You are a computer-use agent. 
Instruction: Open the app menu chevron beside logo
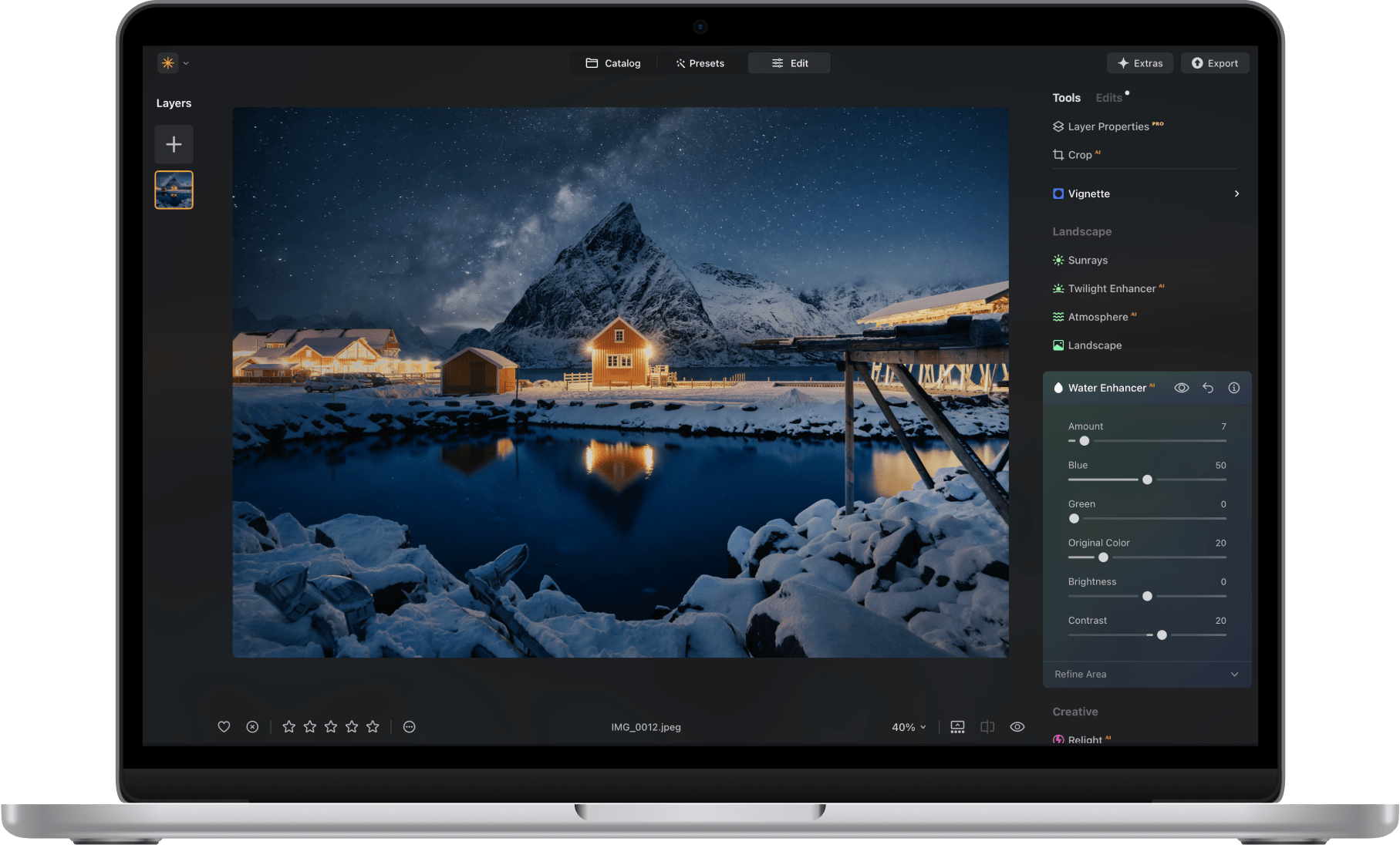[x=186, y=64]
